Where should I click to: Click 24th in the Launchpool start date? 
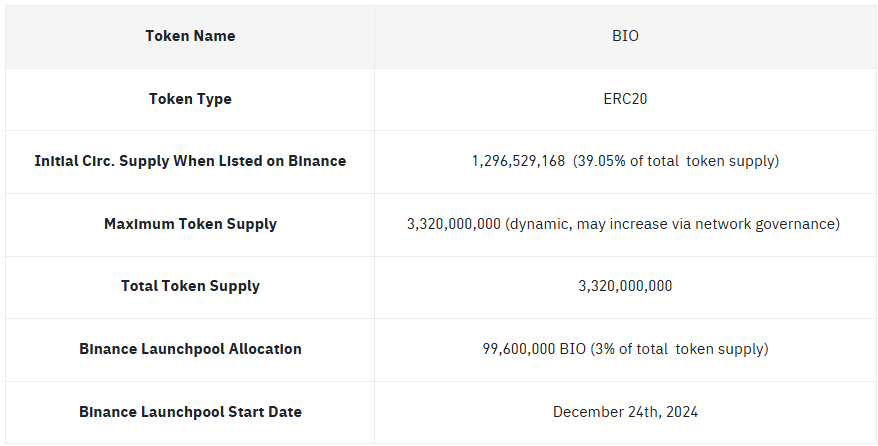pos(640,412)
